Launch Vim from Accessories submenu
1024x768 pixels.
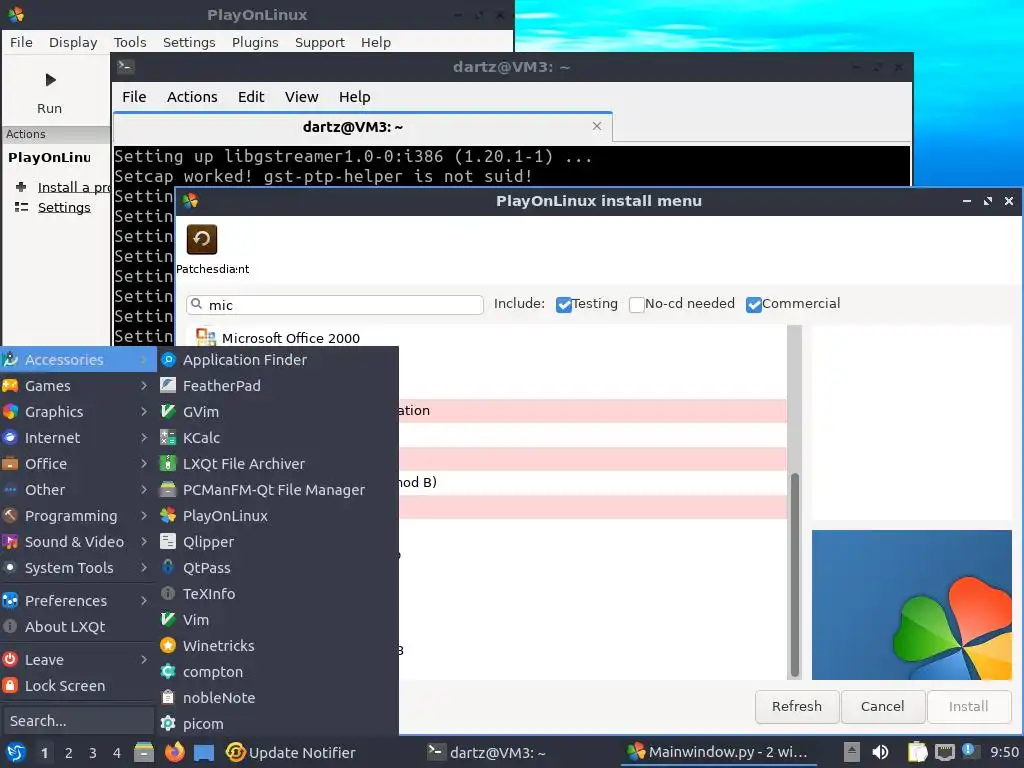278,620
